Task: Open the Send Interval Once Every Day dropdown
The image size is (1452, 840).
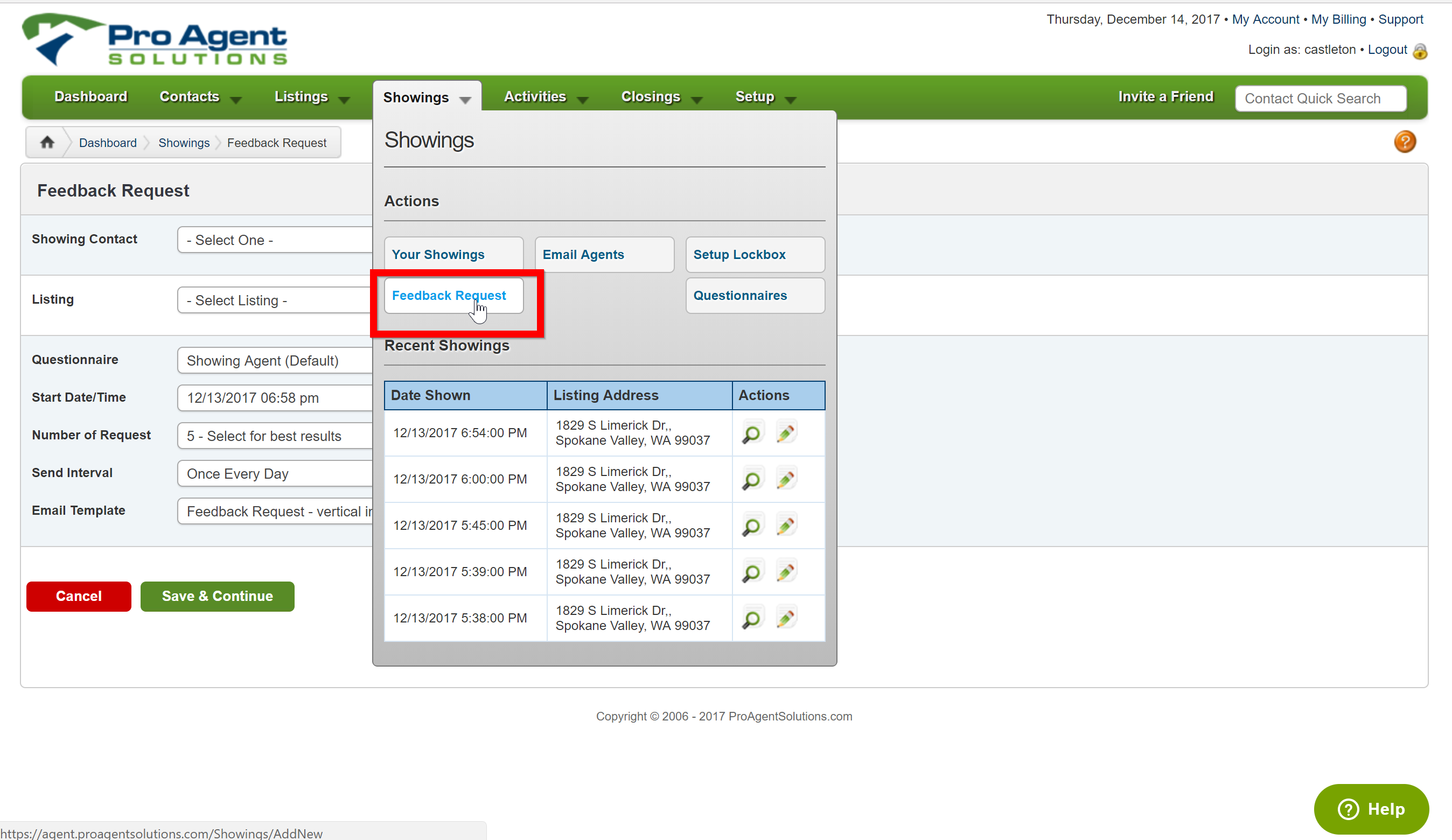Action: point(275,474)
